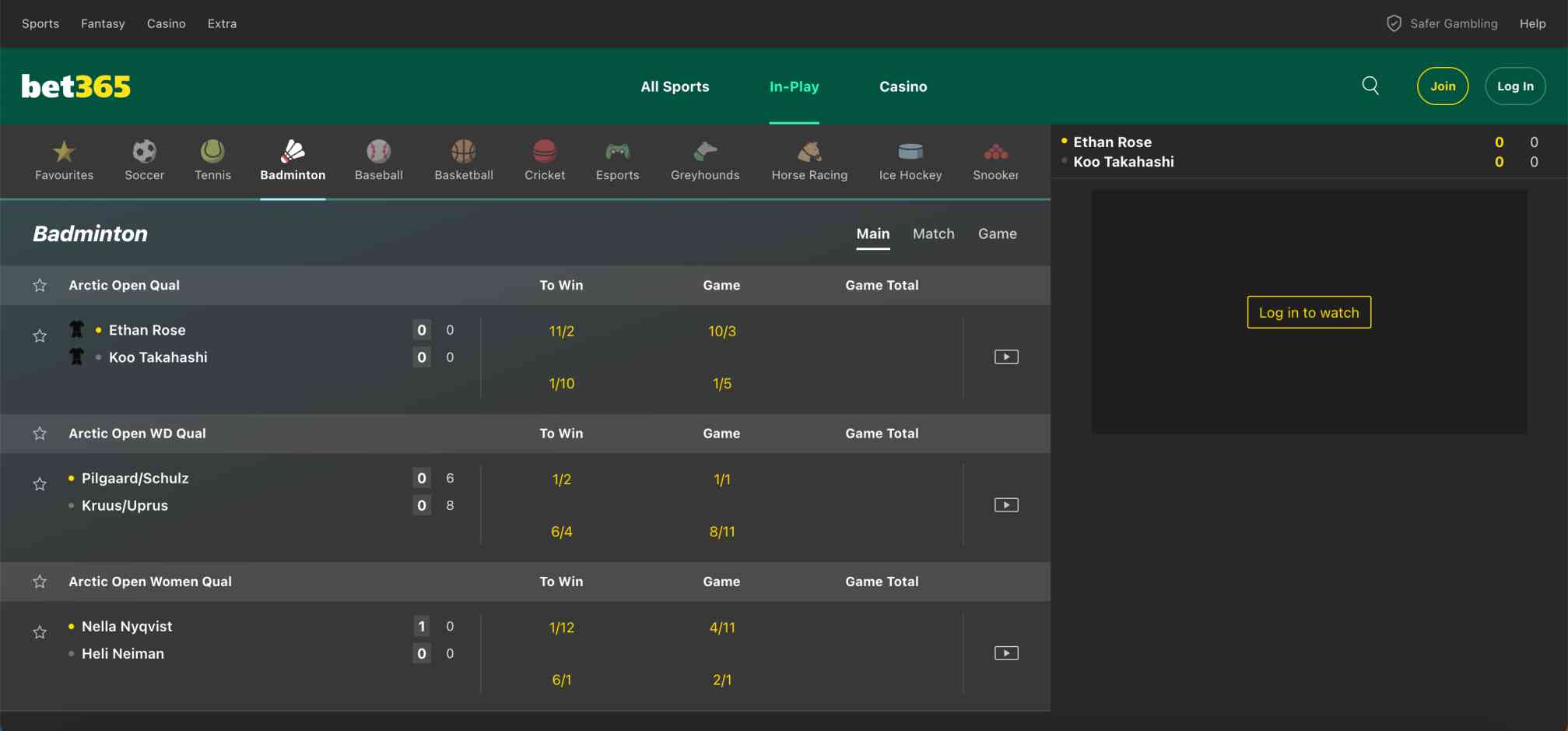
Task: Select the 11/2 odds for Ethan Rose
Action: [562, 330]
